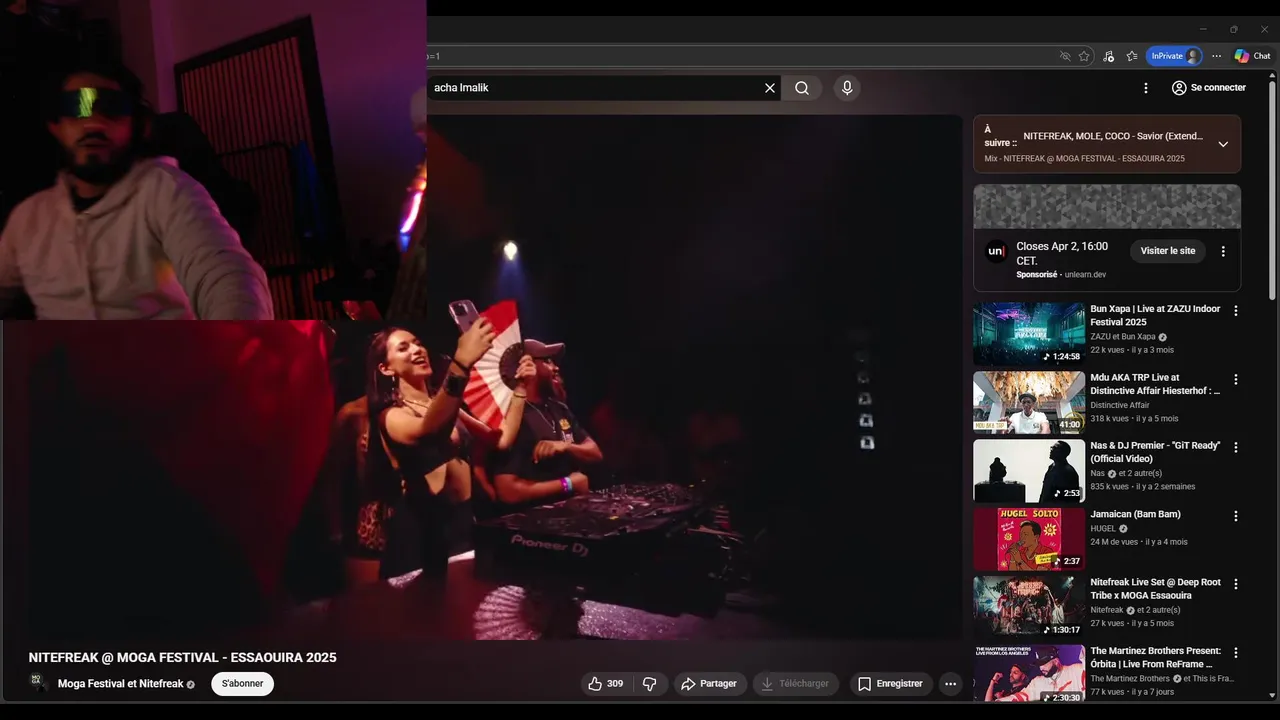This screenshot has height=720, width=1280.
Task: Open Jamaican (Bam Bam) thumbnail
Action: tap(1029, 539)
